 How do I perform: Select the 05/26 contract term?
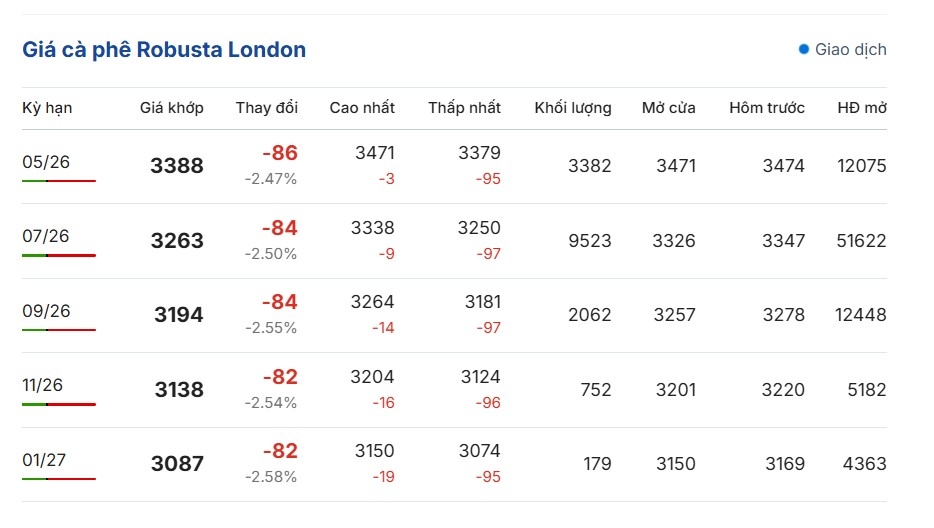pos(46,161)
